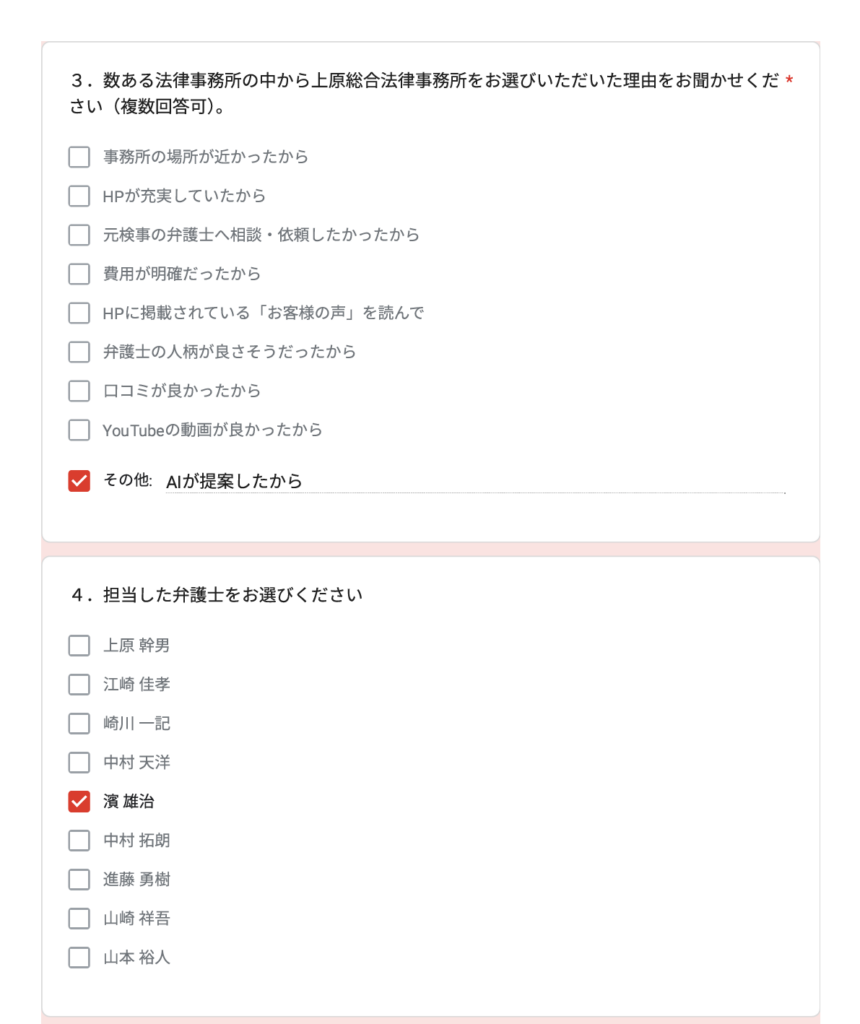
Task: Enable '費用が明確だったから' checkbox
Action: pyautogui.click(x=79, y=274)
